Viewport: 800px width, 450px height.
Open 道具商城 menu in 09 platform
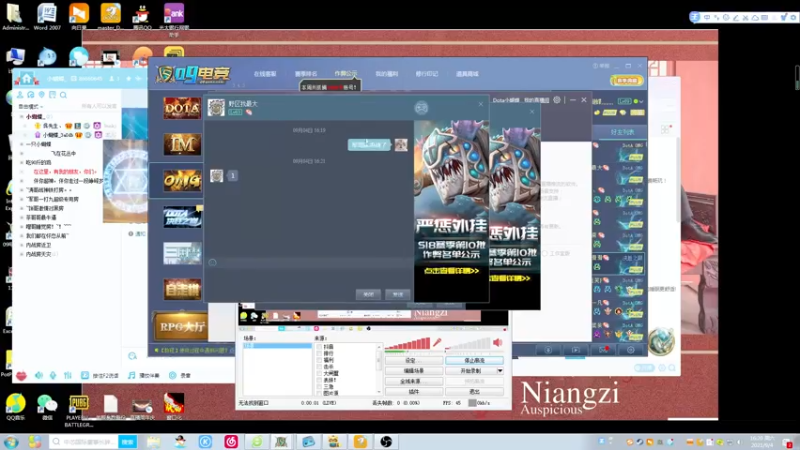tap(467, 74)
